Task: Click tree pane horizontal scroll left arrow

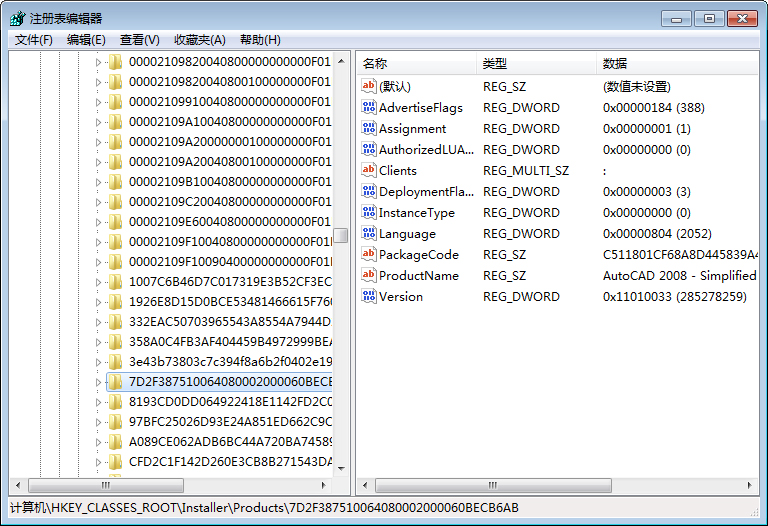Action: 18,485
